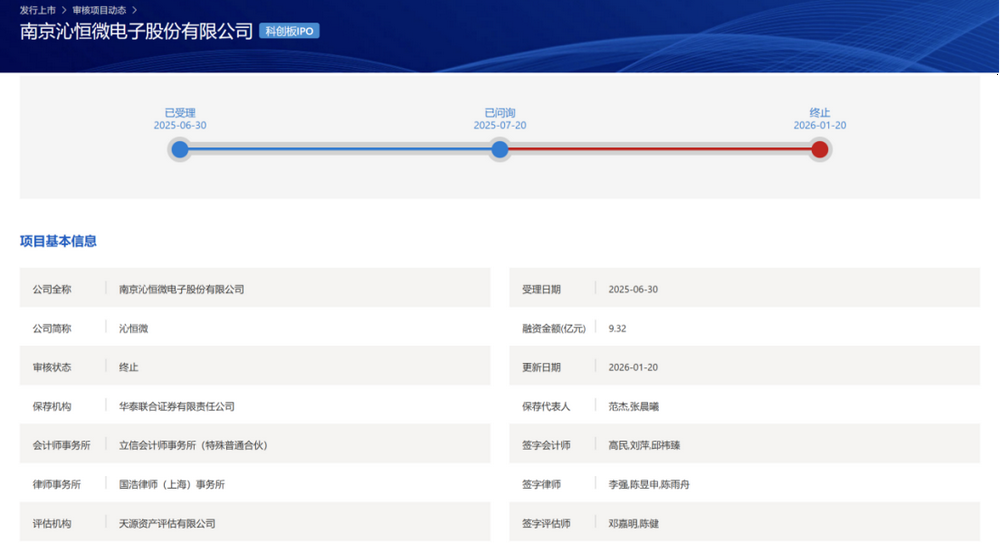Click the 已受理 blue timeline dot

[180, 149]
